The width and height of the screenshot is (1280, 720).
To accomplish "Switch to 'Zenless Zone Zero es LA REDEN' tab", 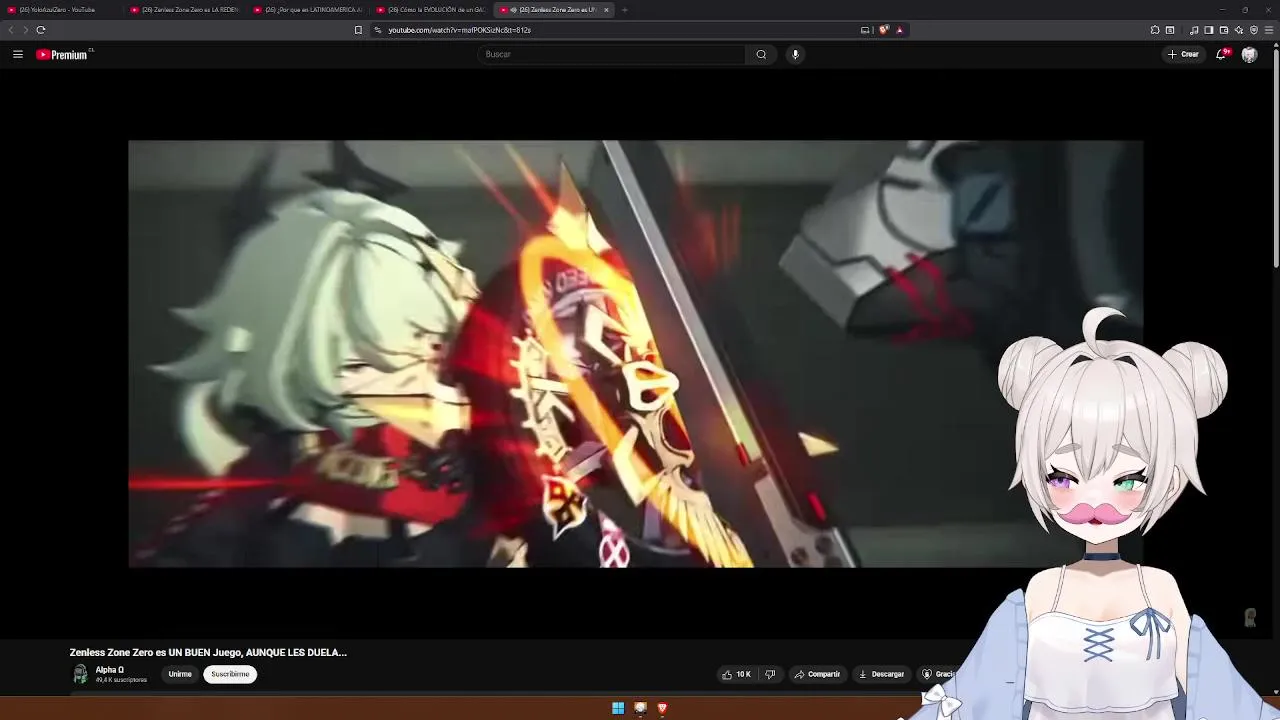I will pyautogui.click(x=186, y=10).
